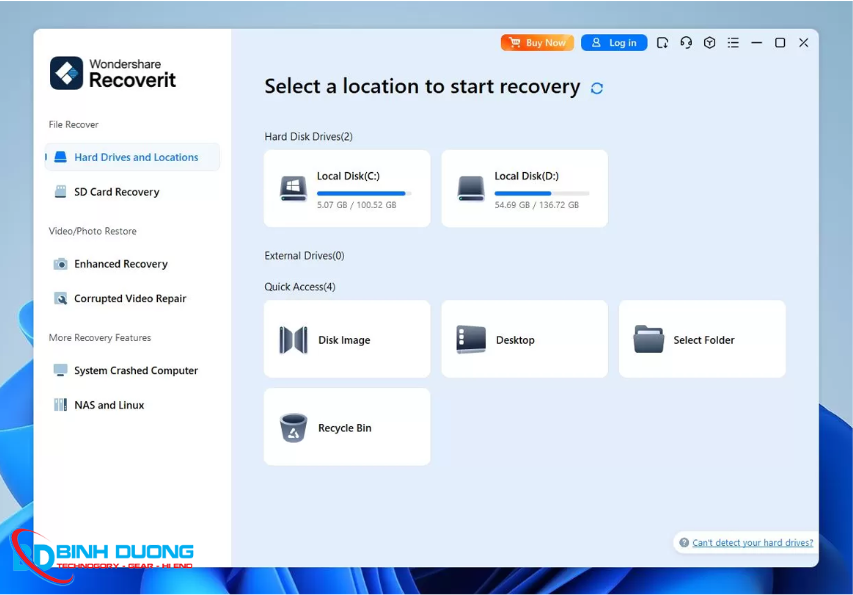Click the "54.69 GB / 136.72 GB" text
853x595 pixels.
536,205
